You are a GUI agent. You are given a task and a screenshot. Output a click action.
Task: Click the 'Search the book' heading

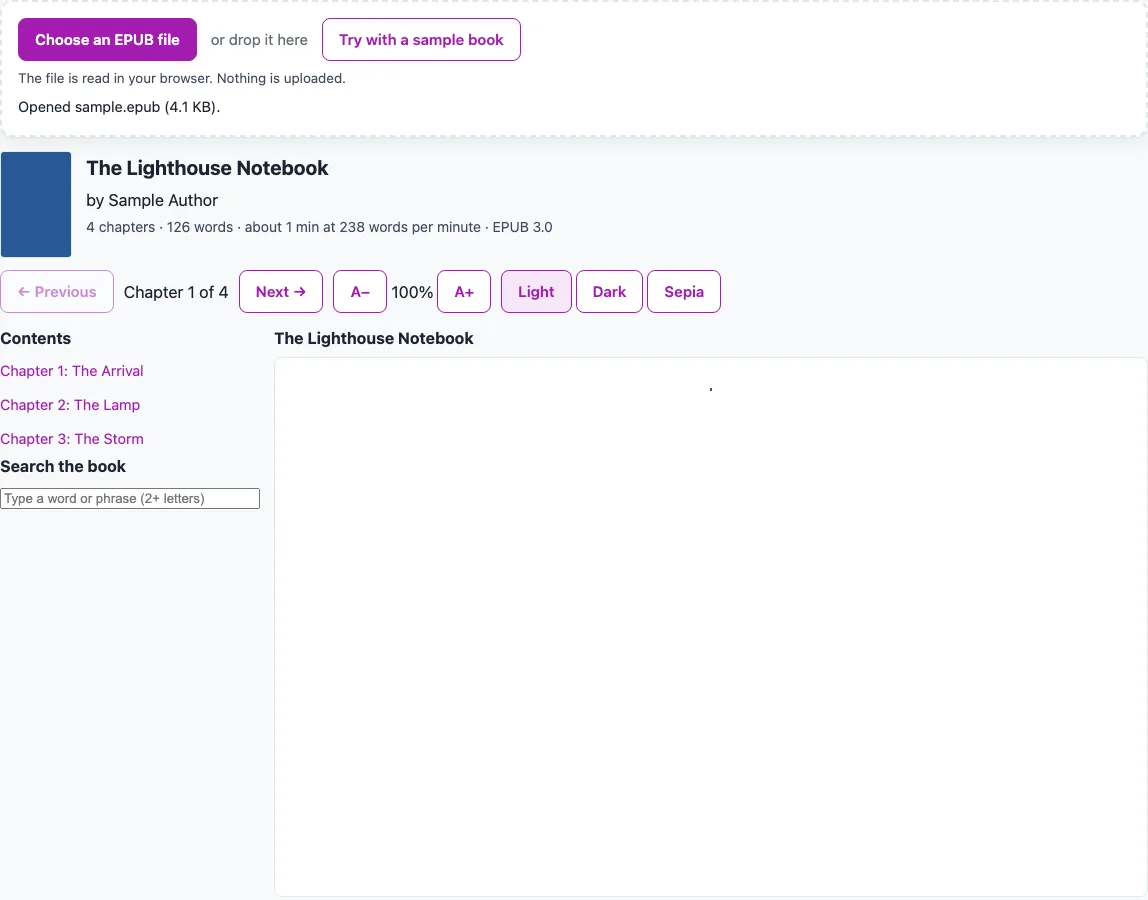point(63,466)
